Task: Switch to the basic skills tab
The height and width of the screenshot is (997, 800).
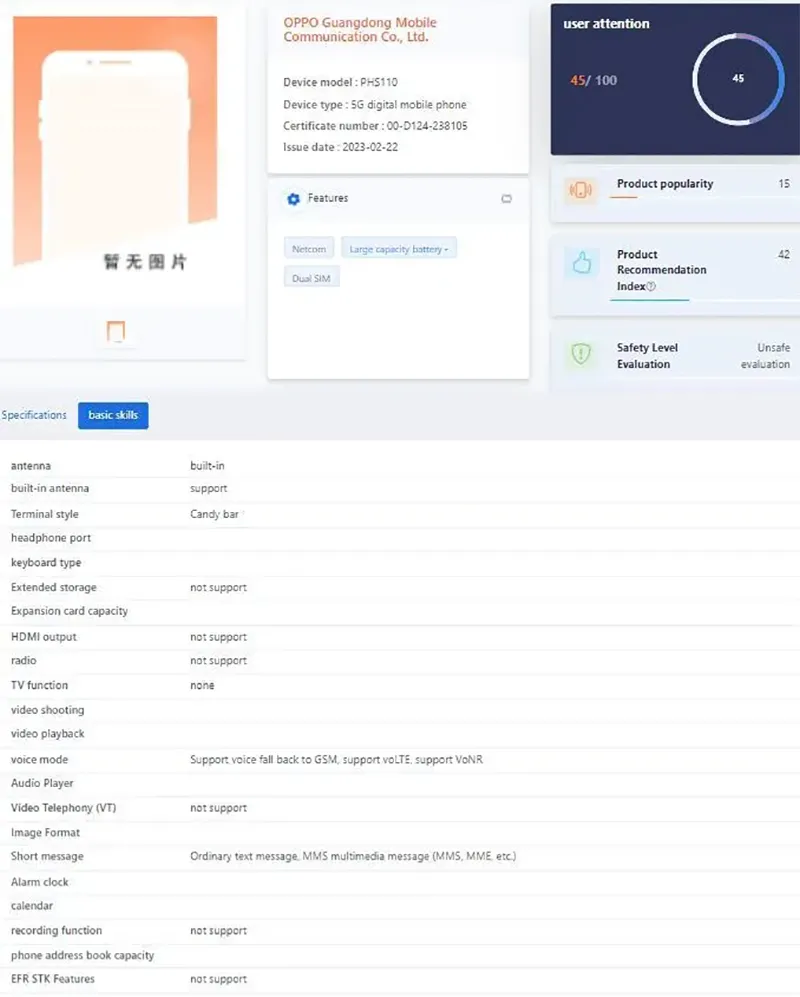Action: click(x=113, y=415)
